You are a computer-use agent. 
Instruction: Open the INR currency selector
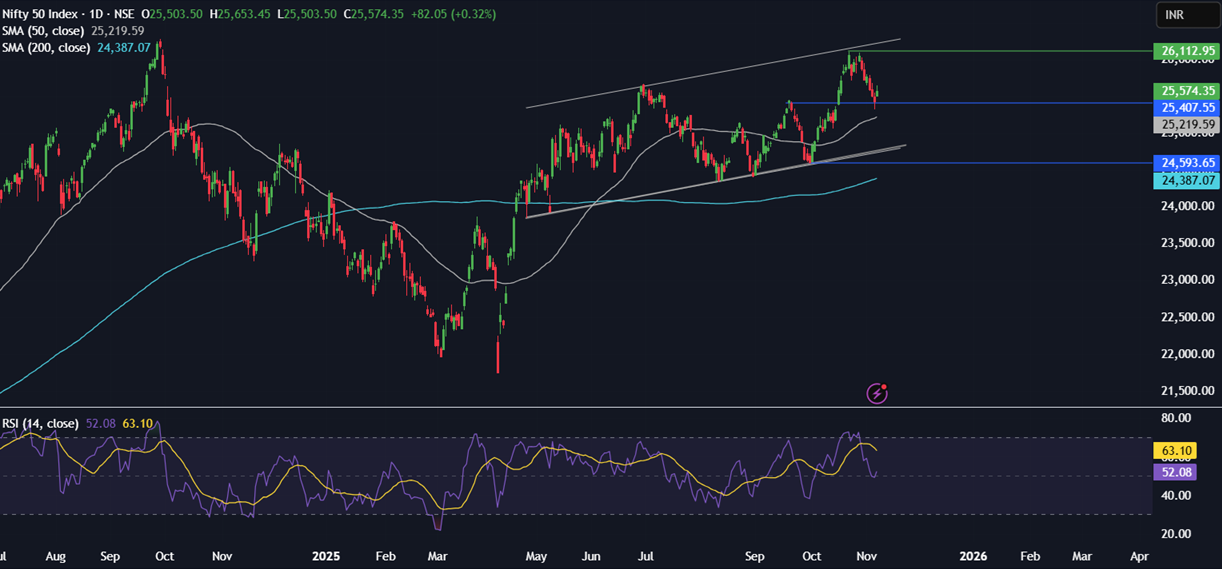[1185, 15]
